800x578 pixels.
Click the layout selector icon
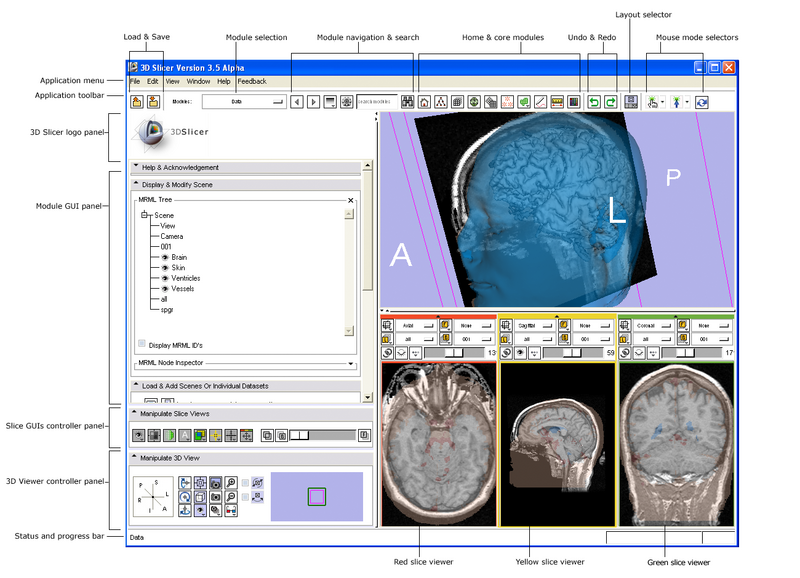[x=631, y=102]
